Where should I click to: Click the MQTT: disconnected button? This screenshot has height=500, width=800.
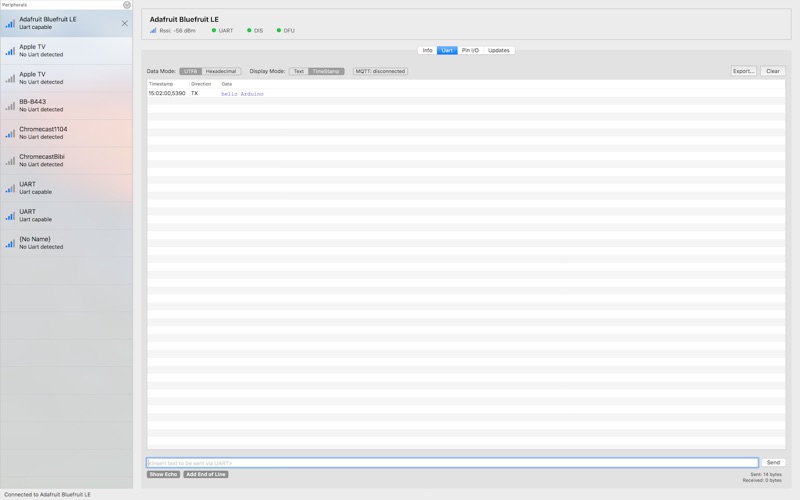click(380, 71)
